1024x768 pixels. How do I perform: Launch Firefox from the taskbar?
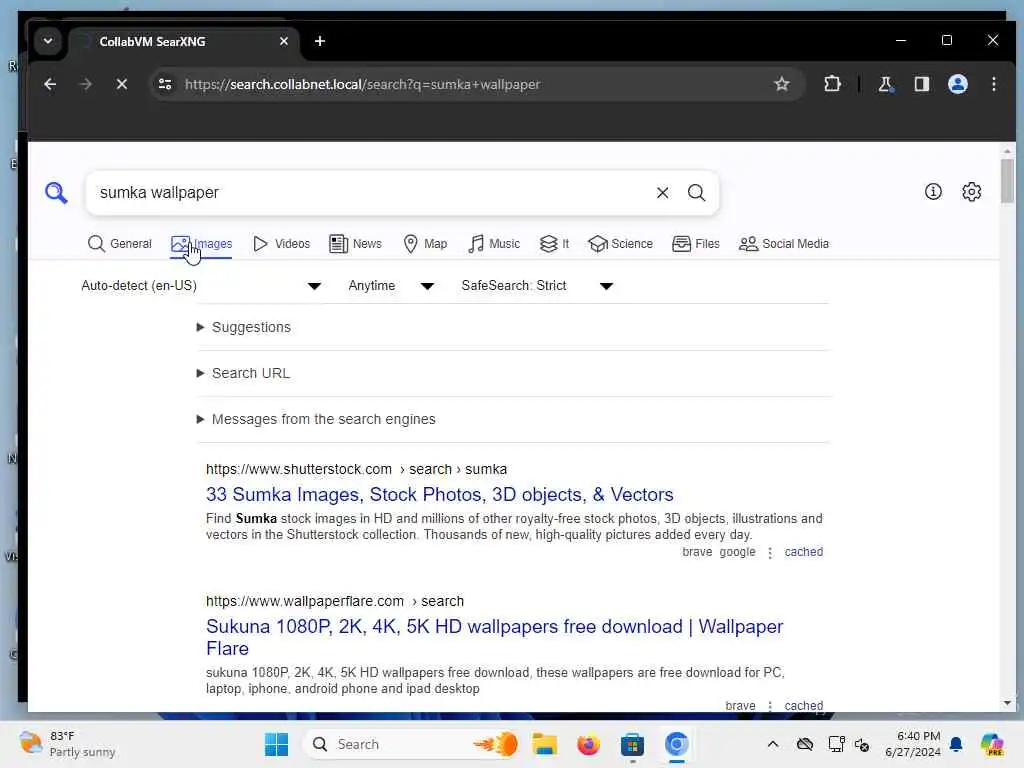(588, 744)
